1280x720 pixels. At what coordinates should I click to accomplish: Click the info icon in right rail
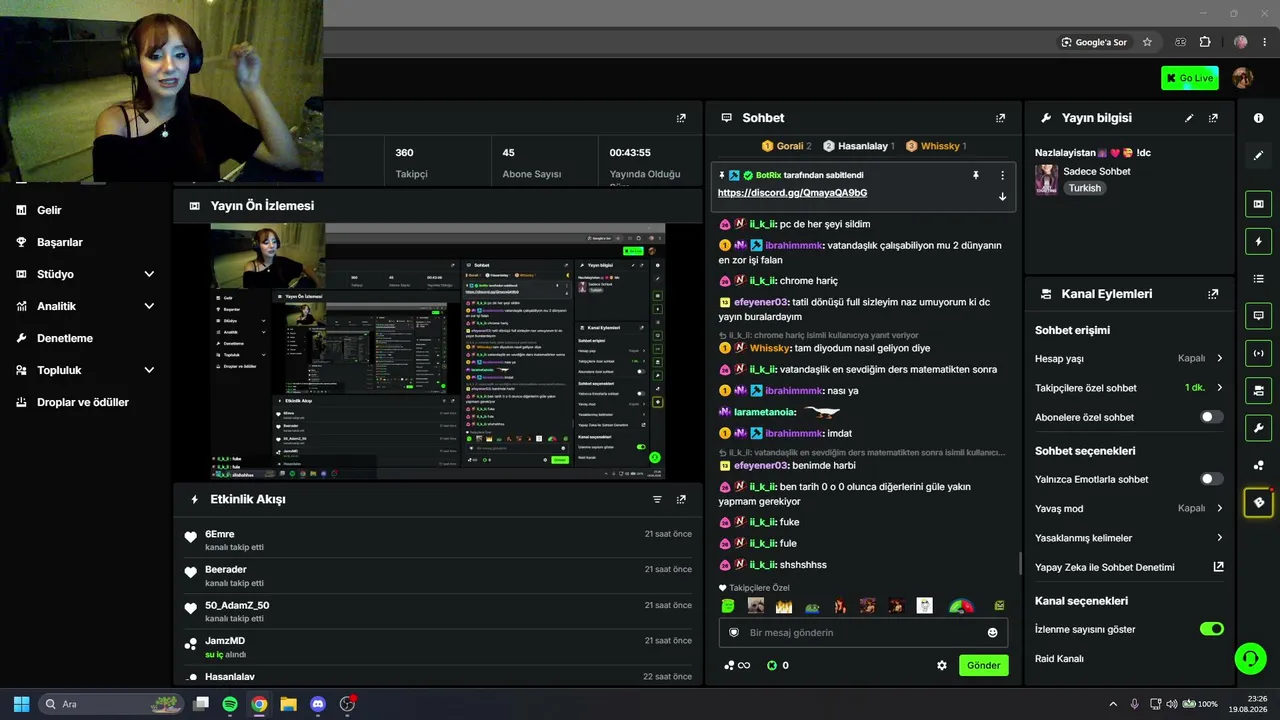1258,118
